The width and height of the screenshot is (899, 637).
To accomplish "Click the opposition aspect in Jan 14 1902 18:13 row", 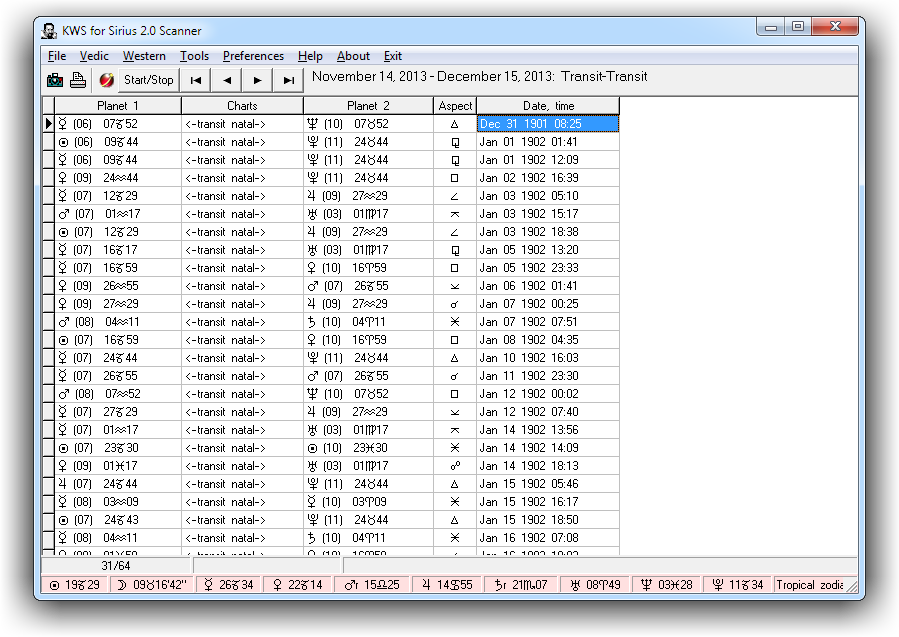I will click(x=455, y=466).
